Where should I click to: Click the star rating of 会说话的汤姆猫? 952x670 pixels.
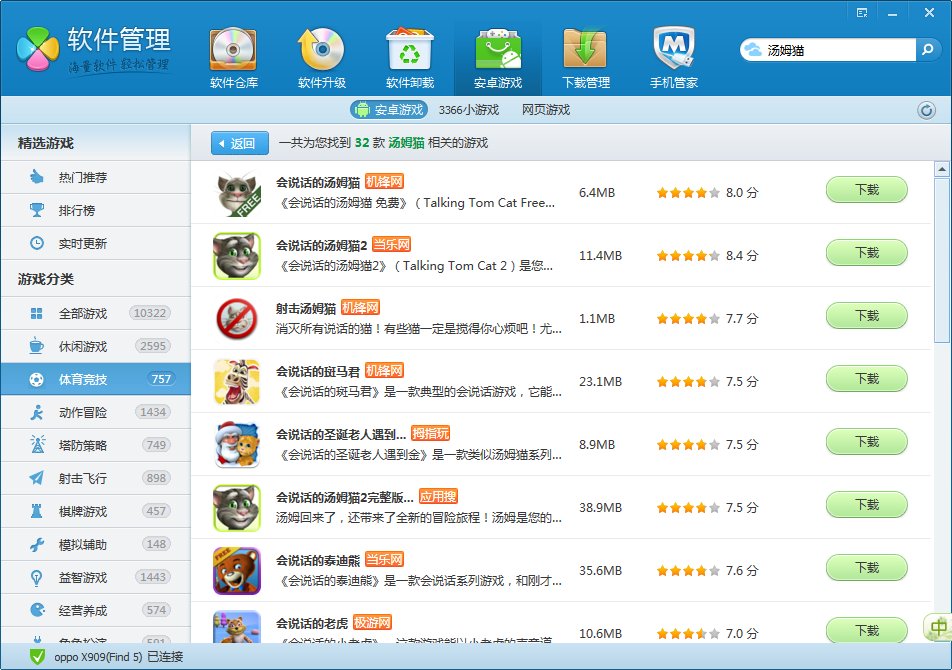click(x=687, y=192)
